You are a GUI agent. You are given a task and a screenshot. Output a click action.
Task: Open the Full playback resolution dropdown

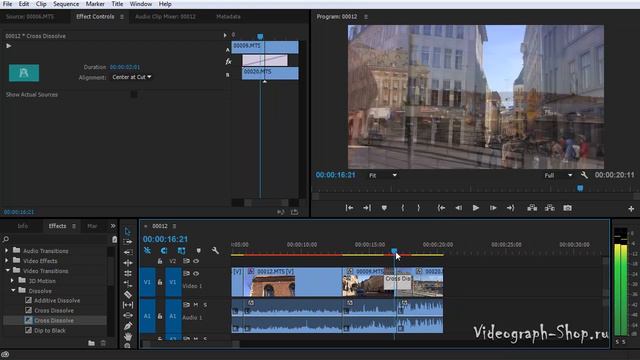pos(558,175)
